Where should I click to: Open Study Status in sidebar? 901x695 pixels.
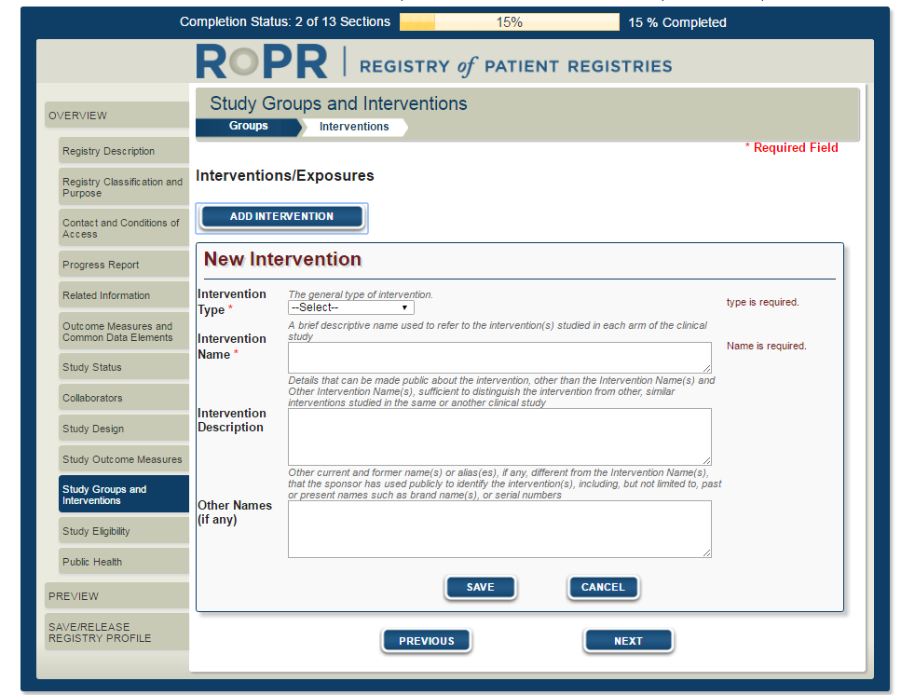[124, 367]
